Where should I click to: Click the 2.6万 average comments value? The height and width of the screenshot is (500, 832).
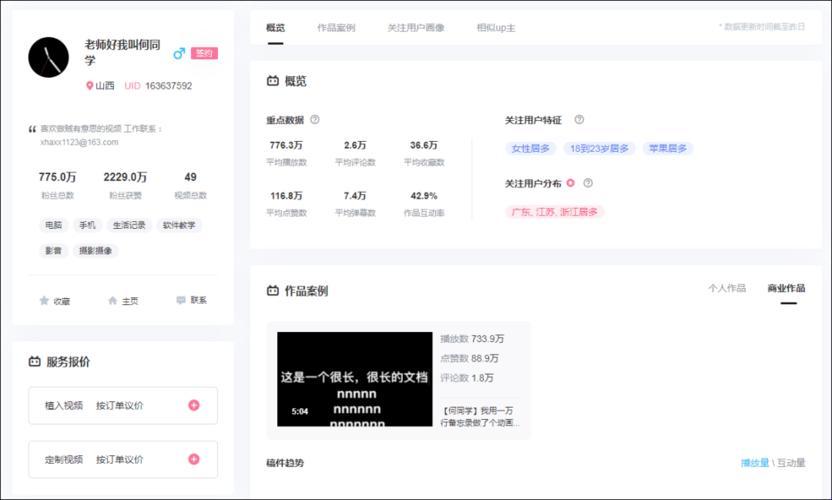(x=355, y=145)
